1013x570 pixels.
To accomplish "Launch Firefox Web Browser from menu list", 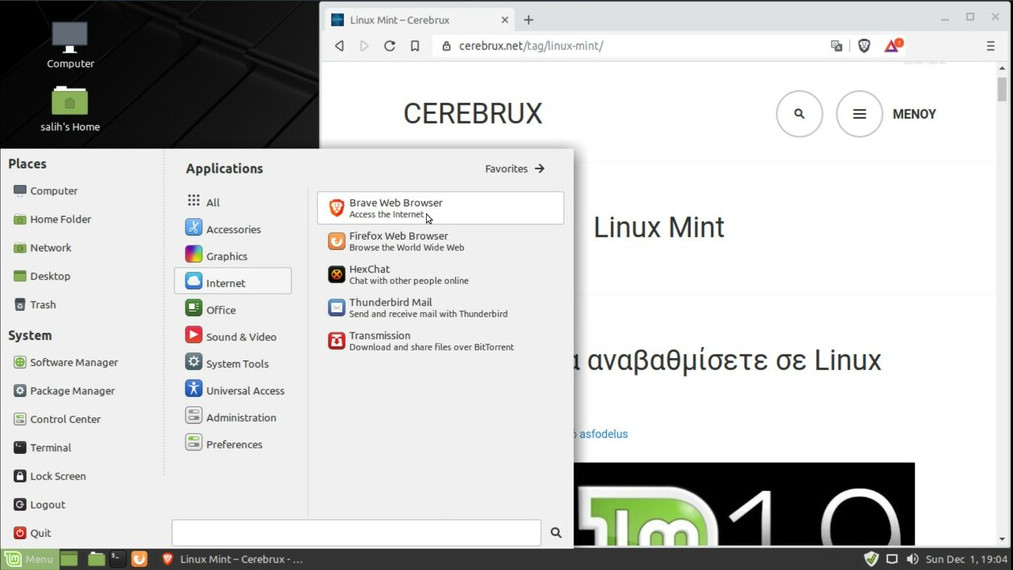I will click(x=440, y=241).
